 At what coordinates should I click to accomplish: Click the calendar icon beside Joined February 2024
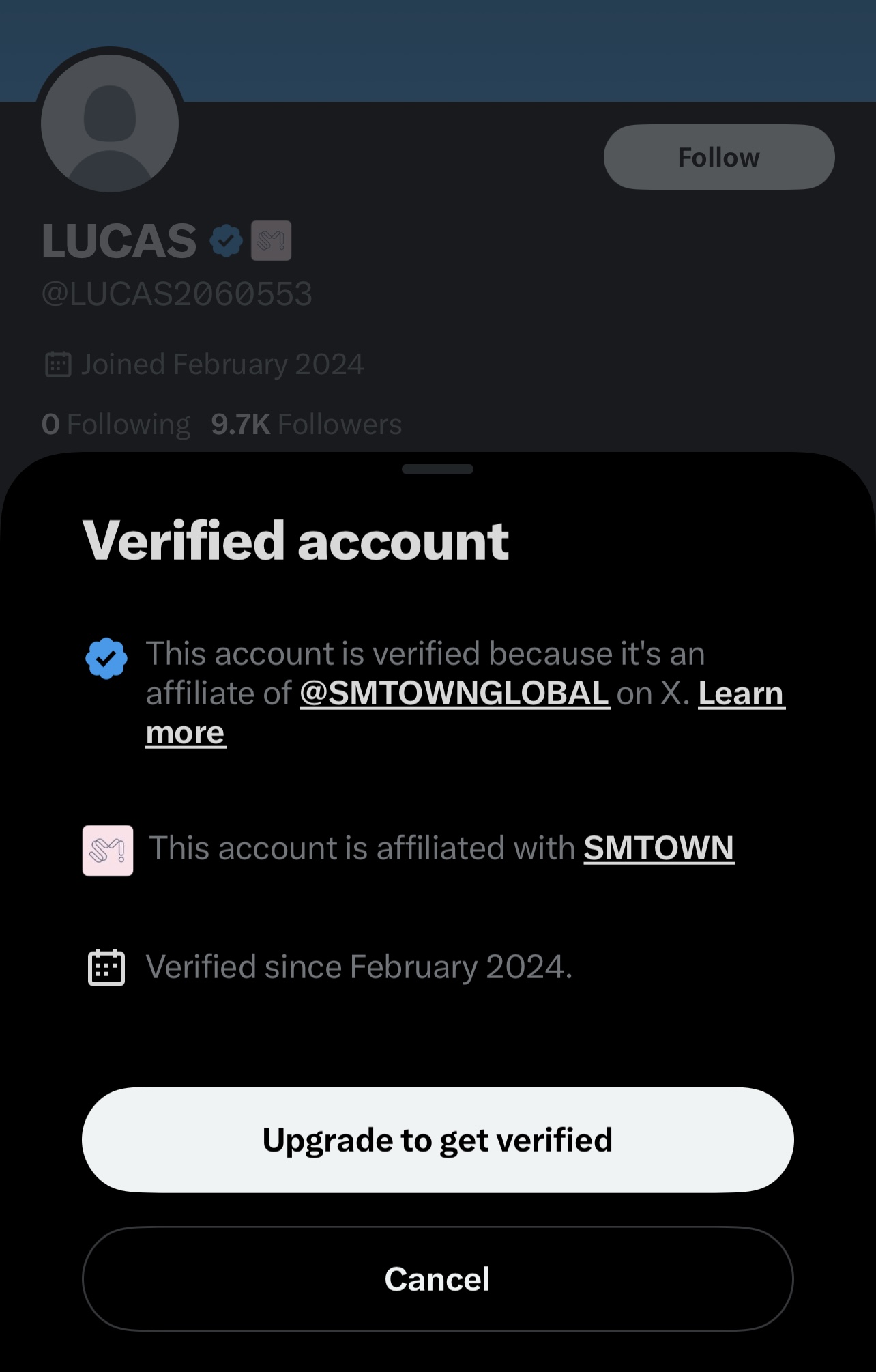(x=58, y=364)
